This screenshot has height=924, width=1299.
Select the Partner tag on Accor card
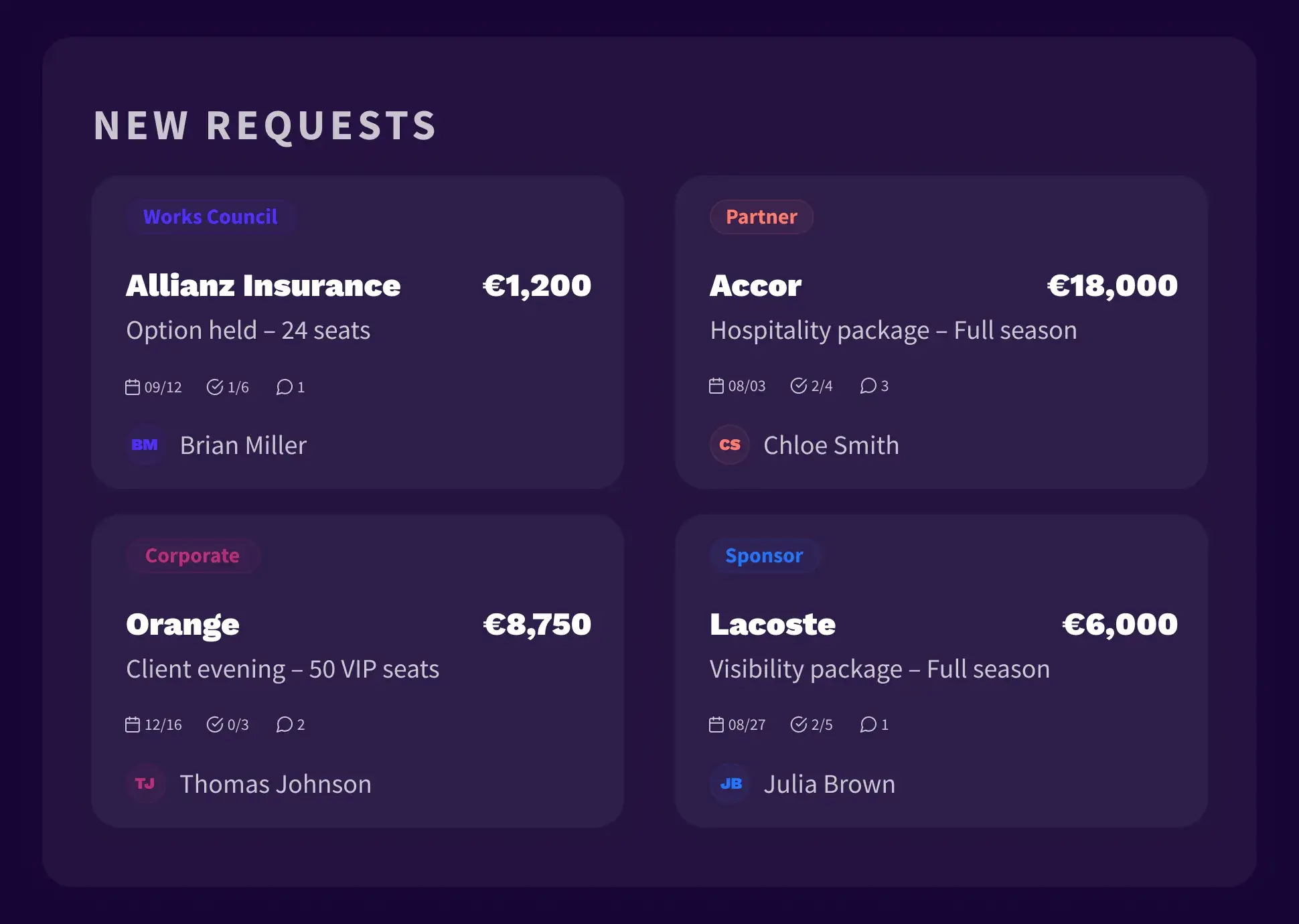coord(761,217)
